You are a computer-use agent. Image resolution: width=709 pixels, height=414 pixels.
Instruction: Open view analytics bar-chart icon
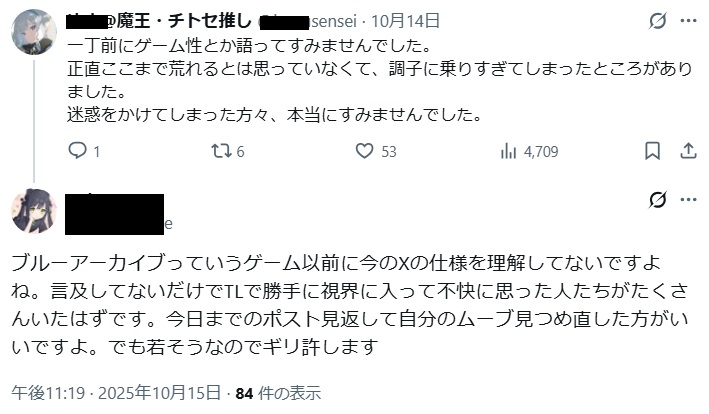coord(507,151)
